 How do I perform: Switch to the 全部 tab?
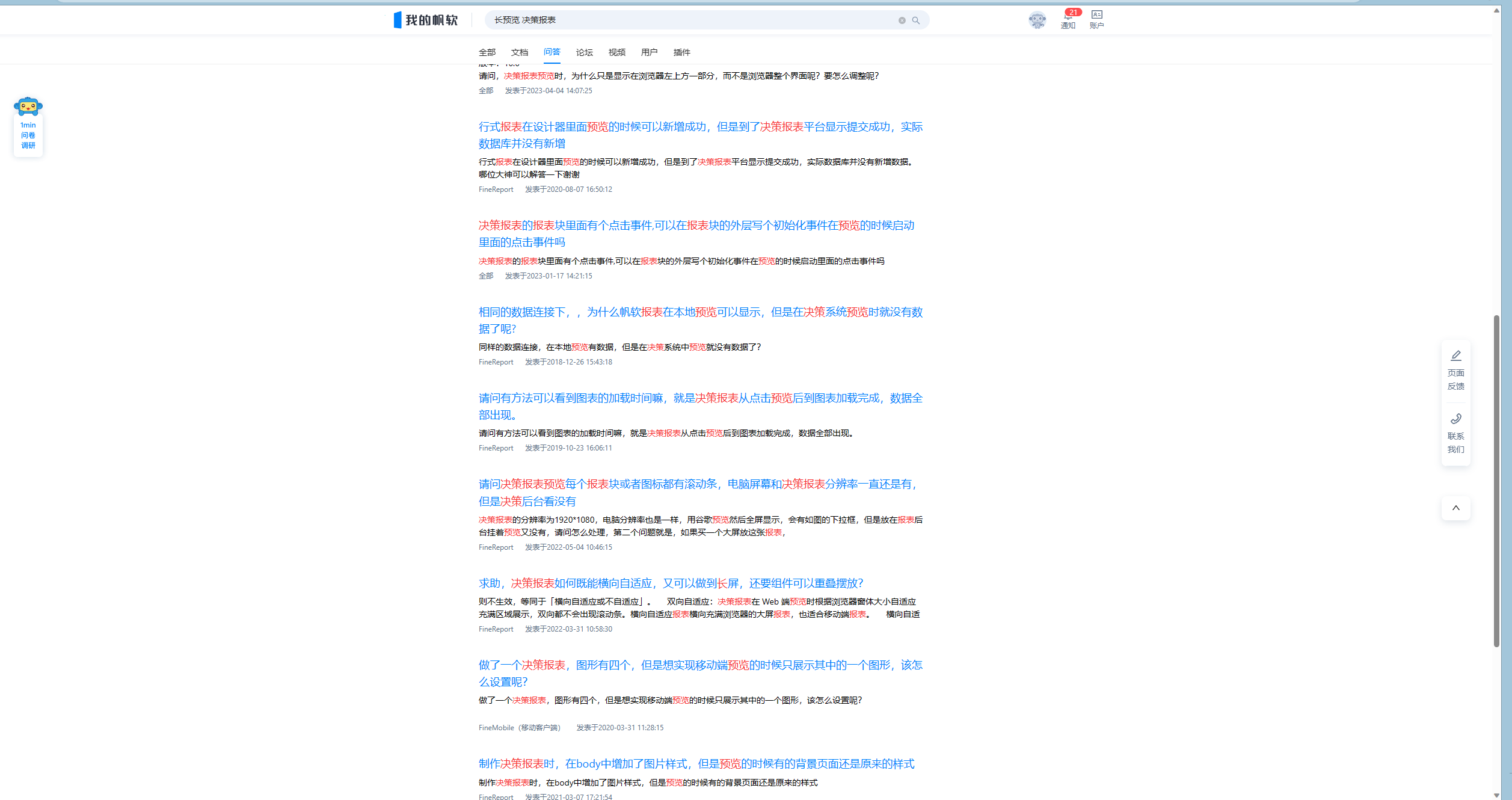coord(487,52)
